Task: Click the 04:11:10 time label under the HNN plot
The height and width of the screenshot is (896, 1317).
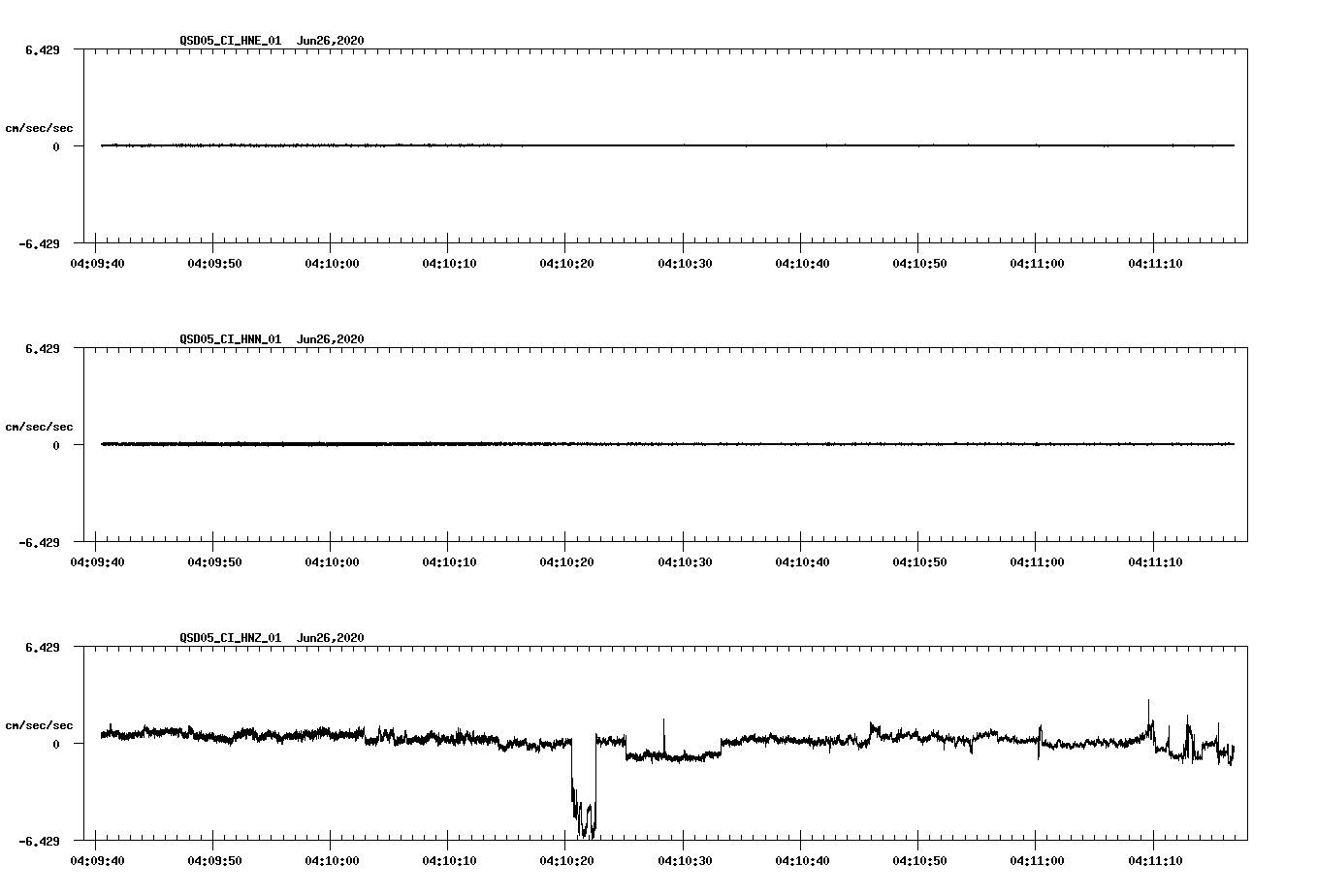Action: (x=1153, y=562)
